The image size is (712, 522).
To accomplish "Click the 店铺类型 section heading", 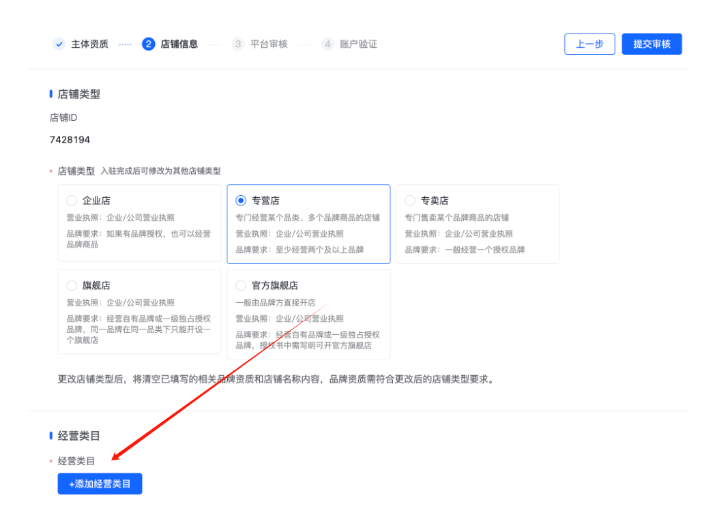I will (x=78, y=94).
